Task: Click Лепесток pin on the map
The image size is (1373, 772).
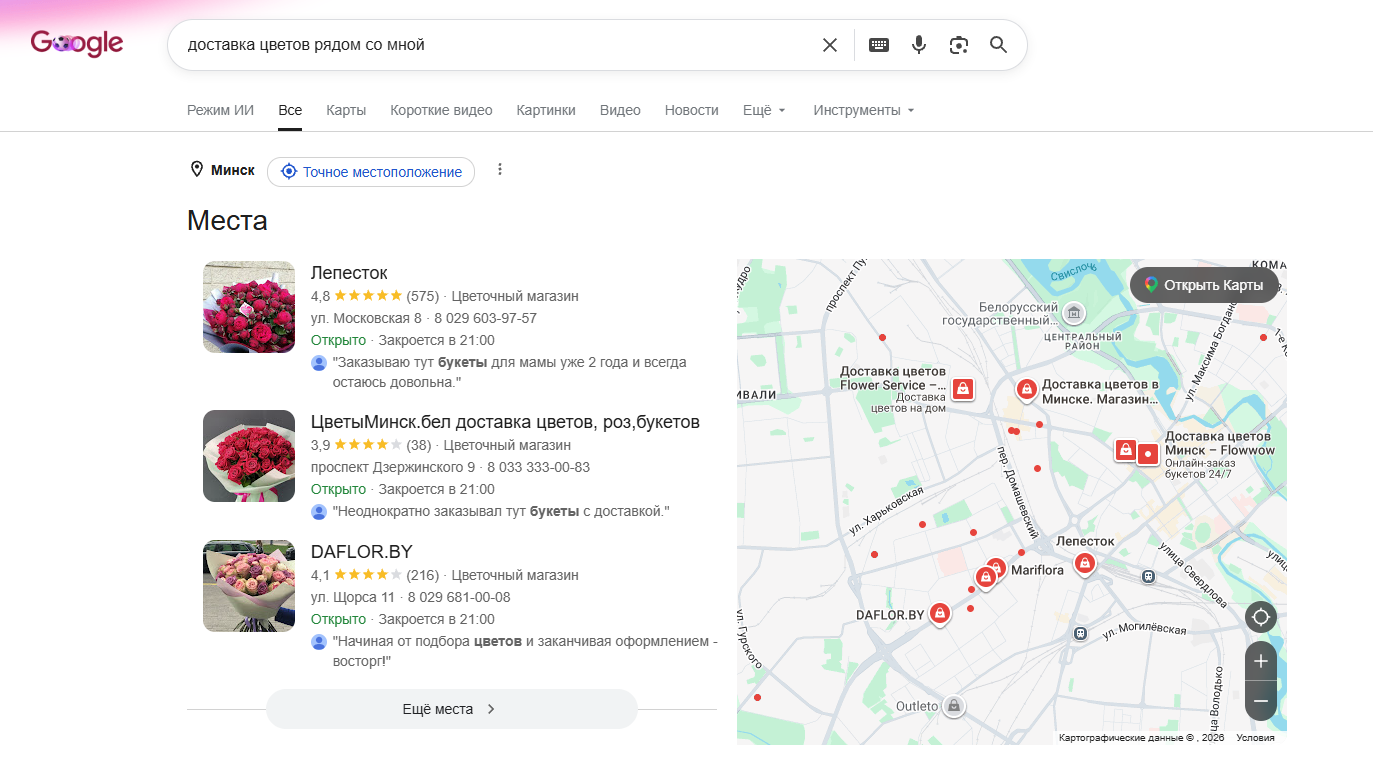Action: (x=1084, y=564)
